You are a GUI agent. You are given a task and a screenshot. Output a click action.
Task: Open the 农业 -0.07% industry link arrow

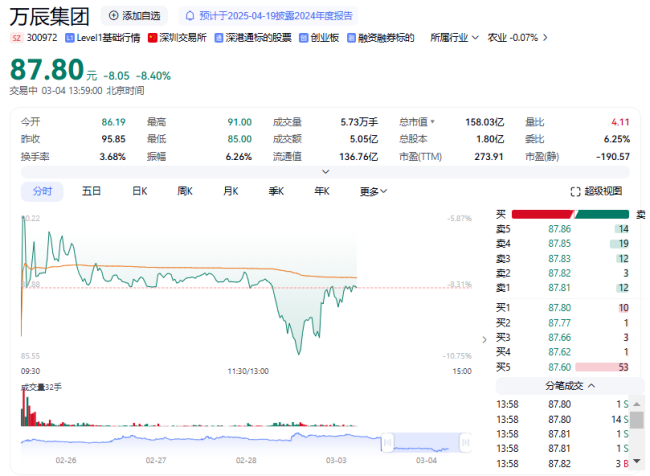point(545,38)
